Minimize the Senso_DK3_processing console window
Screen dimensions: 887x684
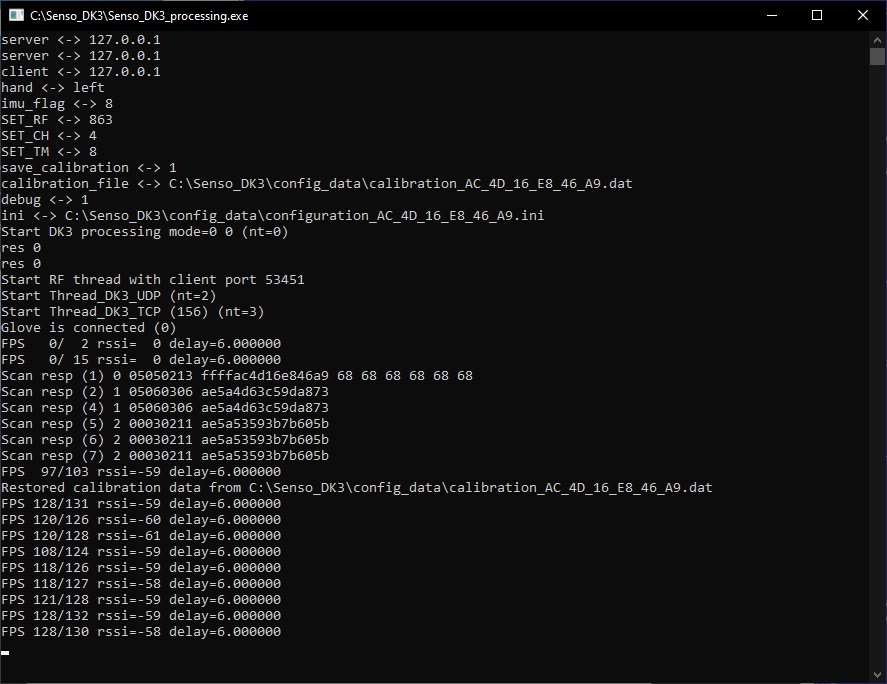[x=771, y=15]
